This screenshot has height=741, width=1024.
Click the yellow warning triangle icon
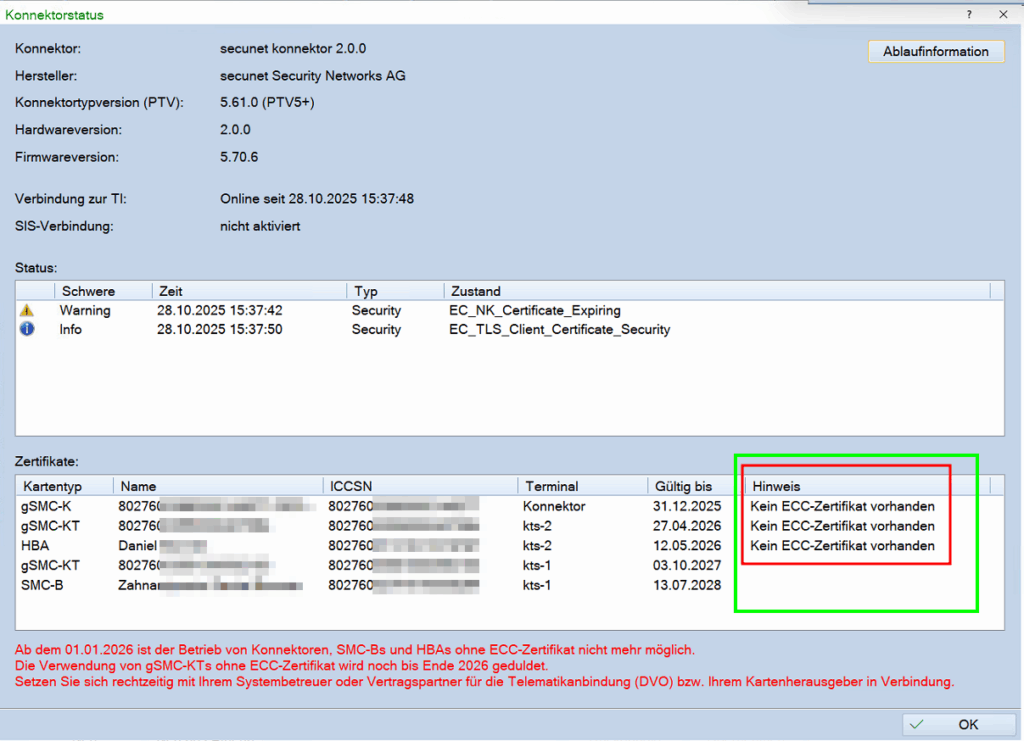[27, 311]
